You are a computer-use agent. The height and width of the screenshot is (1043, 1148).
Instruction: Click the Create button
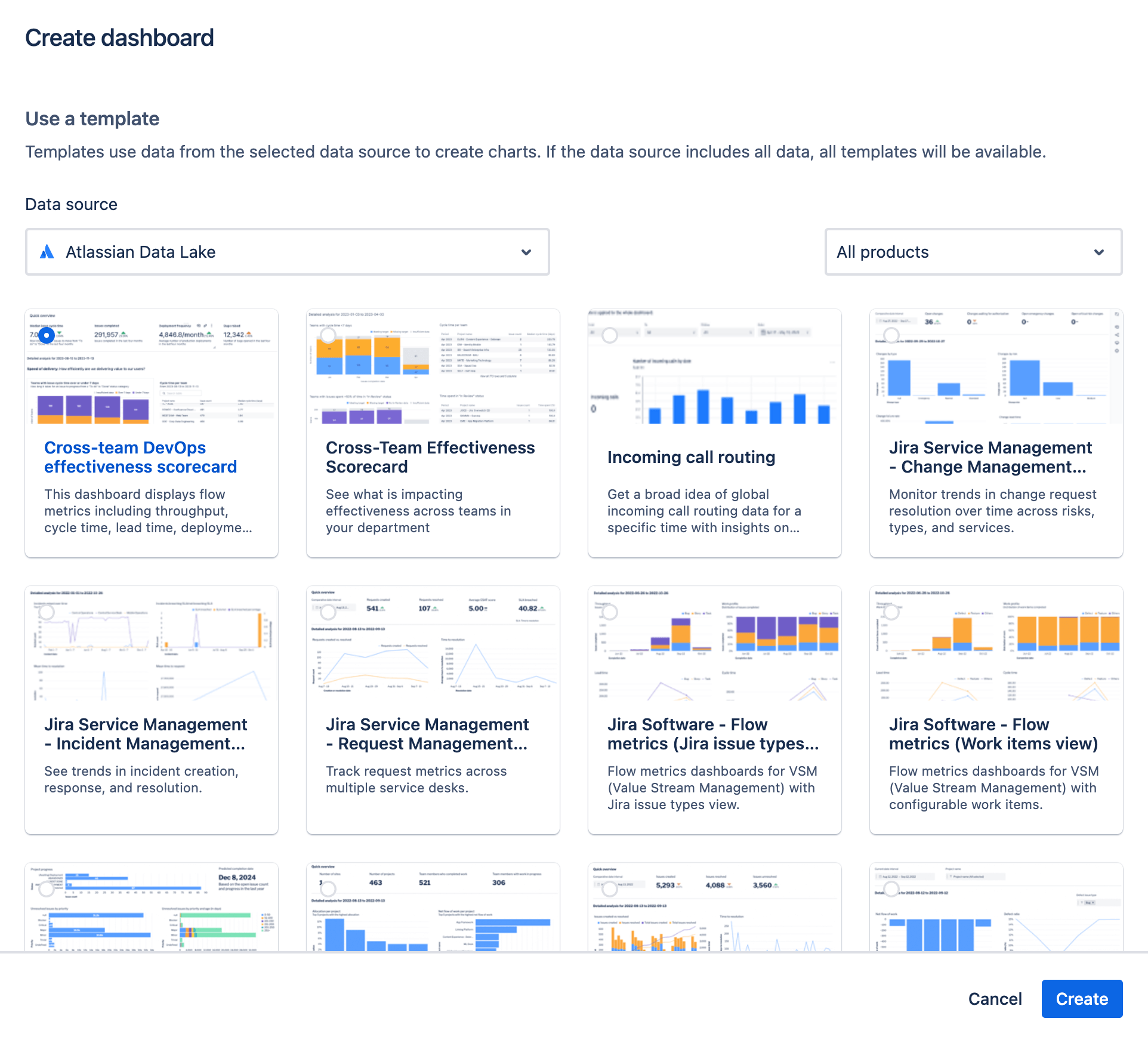point(1082,999)
